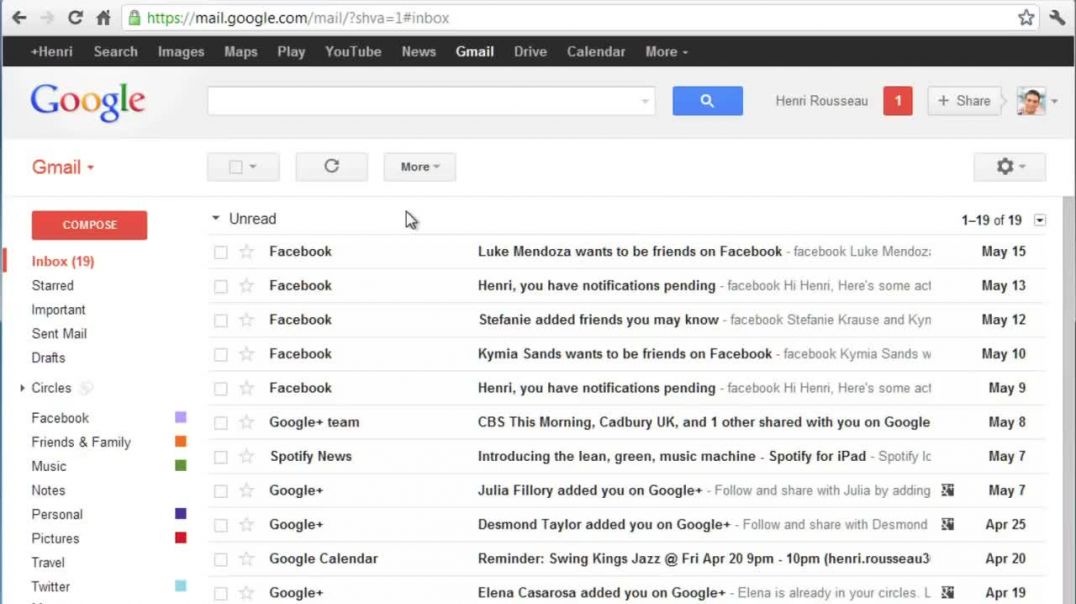Image resolution: width=1076 pixels, height=604 pixels.
Task: Click the green Music label color swatch
Action: [x=180, y=465]
